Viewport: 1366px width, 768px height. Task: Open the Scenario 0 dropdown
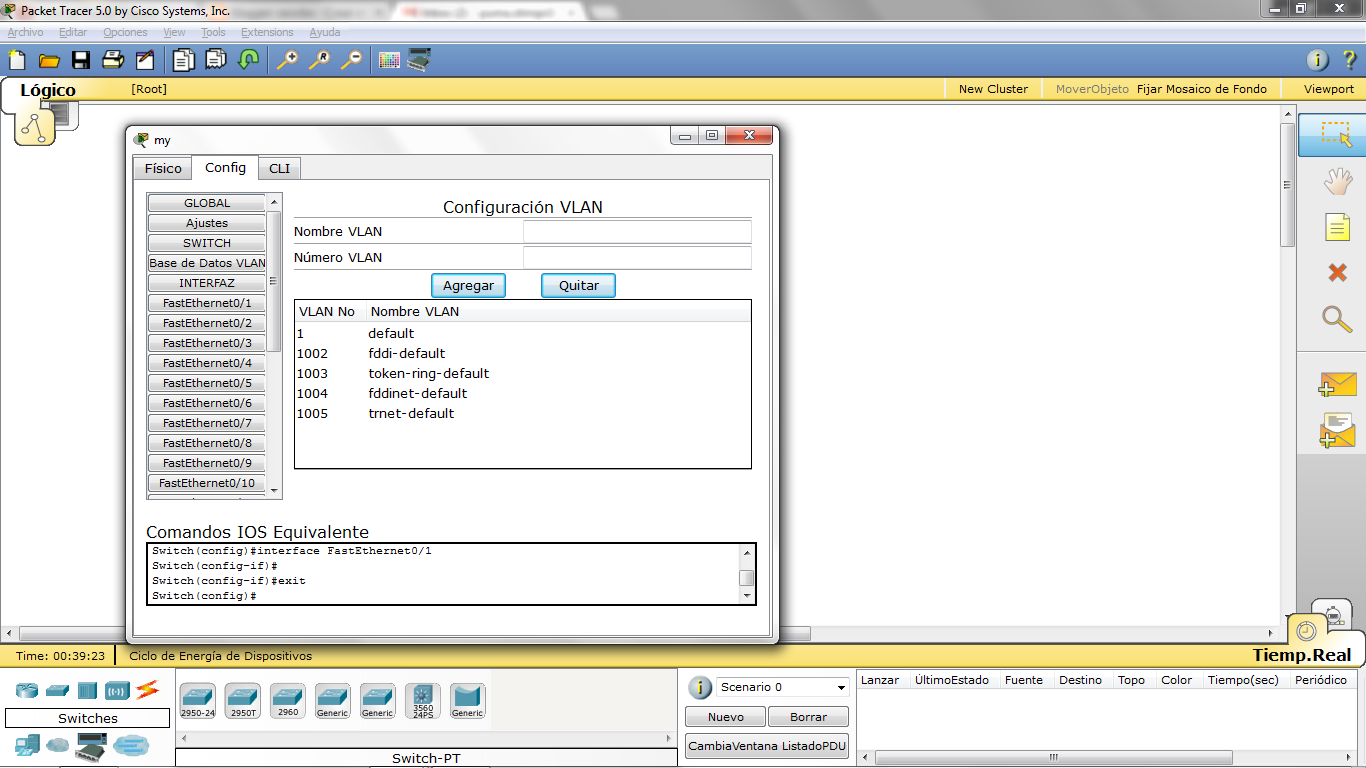click(x=783, y=687)
